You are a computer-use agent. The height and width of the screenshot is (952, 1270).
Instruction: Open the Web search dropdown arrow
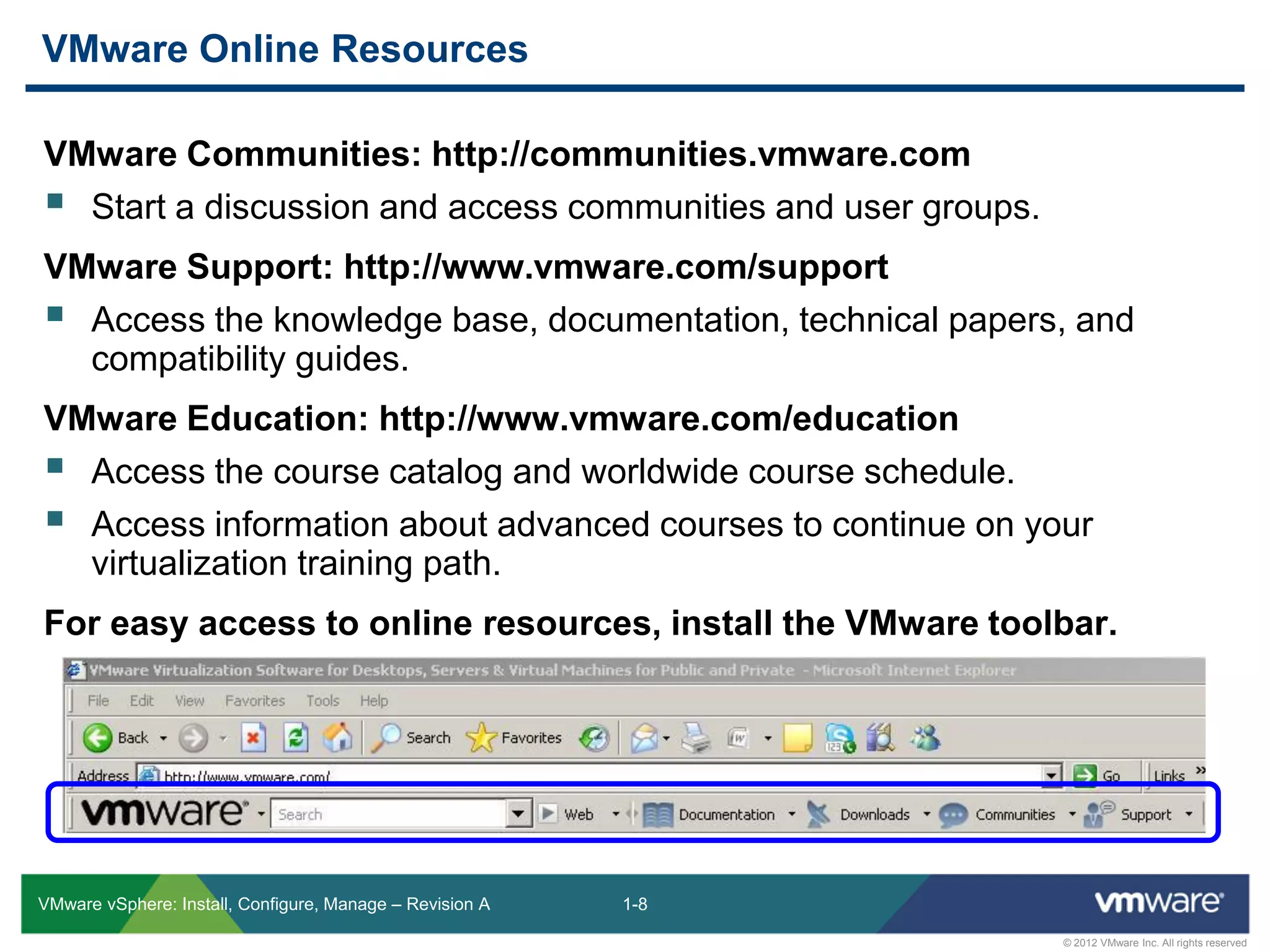(x=616, y=814)
